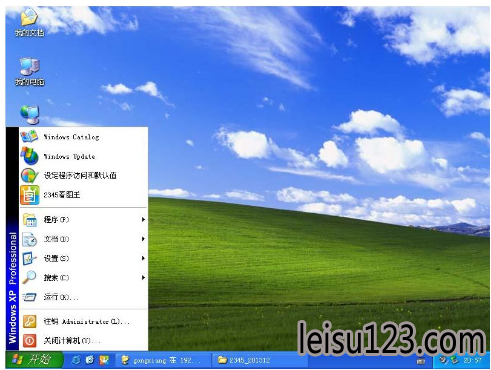Open the 设置(S) Settings submenu

pyautogui.click(x=83, y=258)
